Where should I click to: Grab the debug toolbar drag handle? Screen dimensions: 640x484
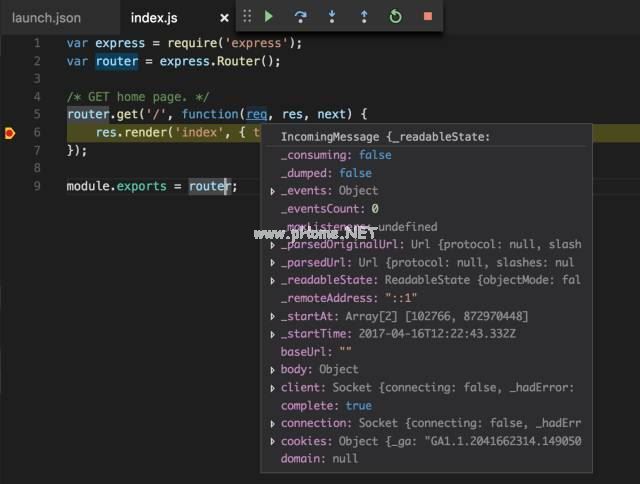247,16
